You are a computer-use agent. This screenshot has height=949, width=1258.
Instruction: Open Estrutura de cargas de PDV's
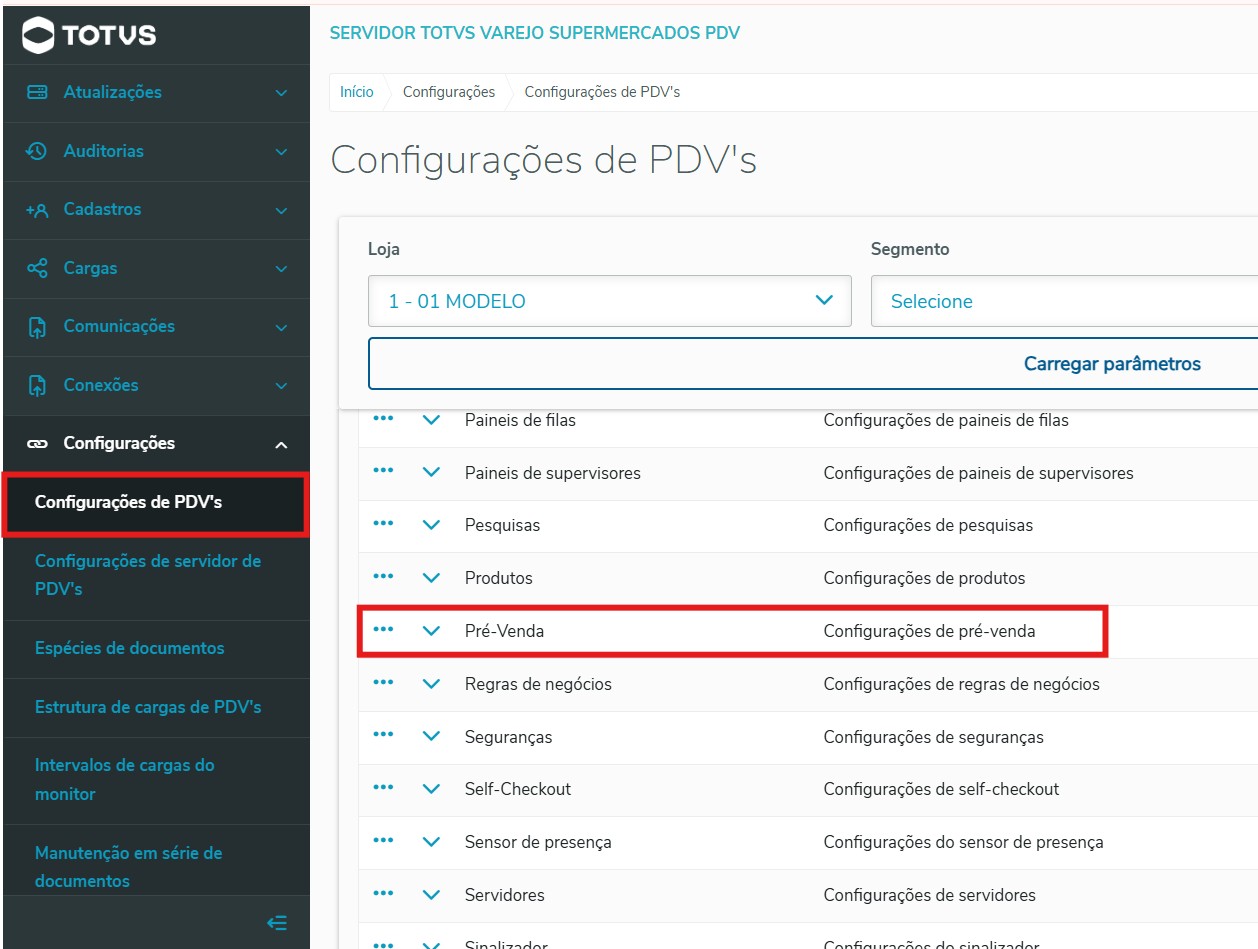pos(156,707)
